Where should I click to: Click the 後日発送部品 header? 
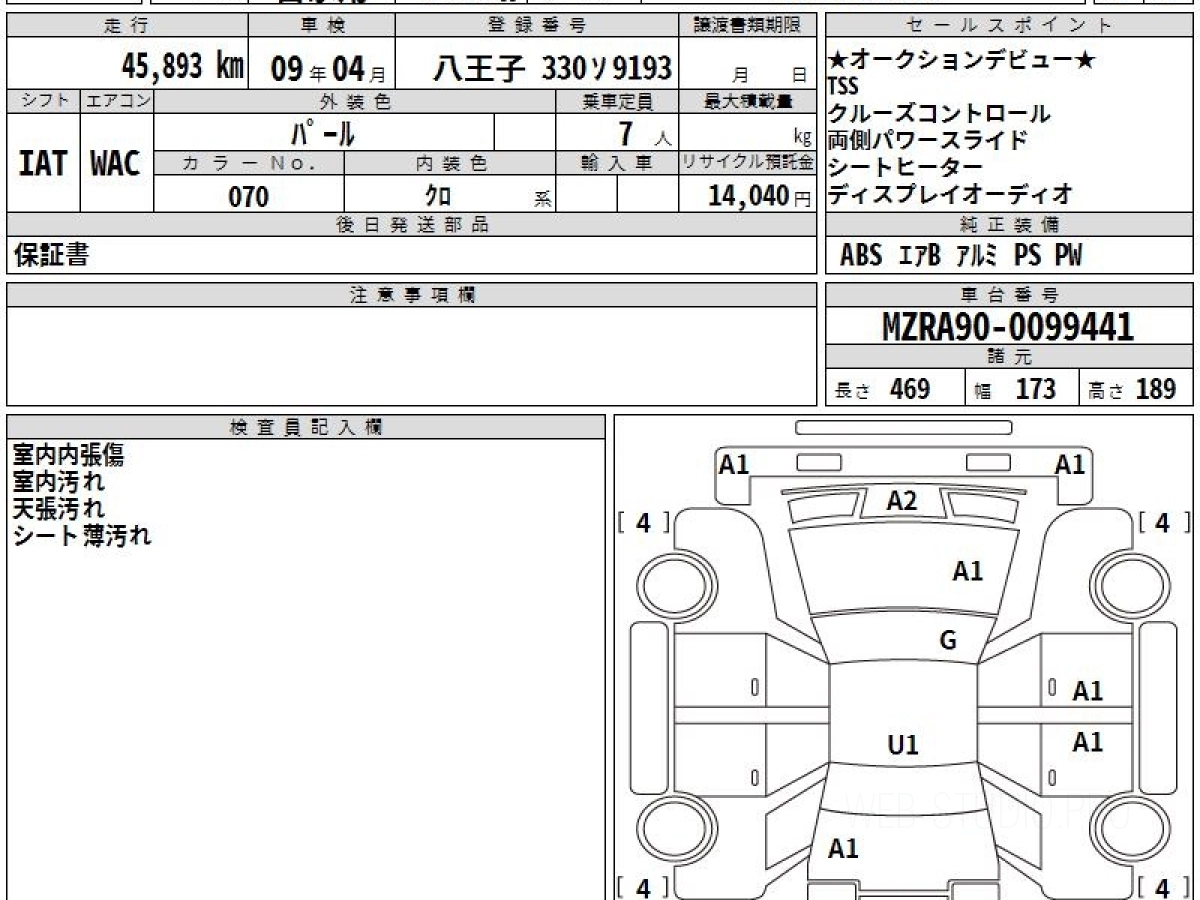point(411,225)
